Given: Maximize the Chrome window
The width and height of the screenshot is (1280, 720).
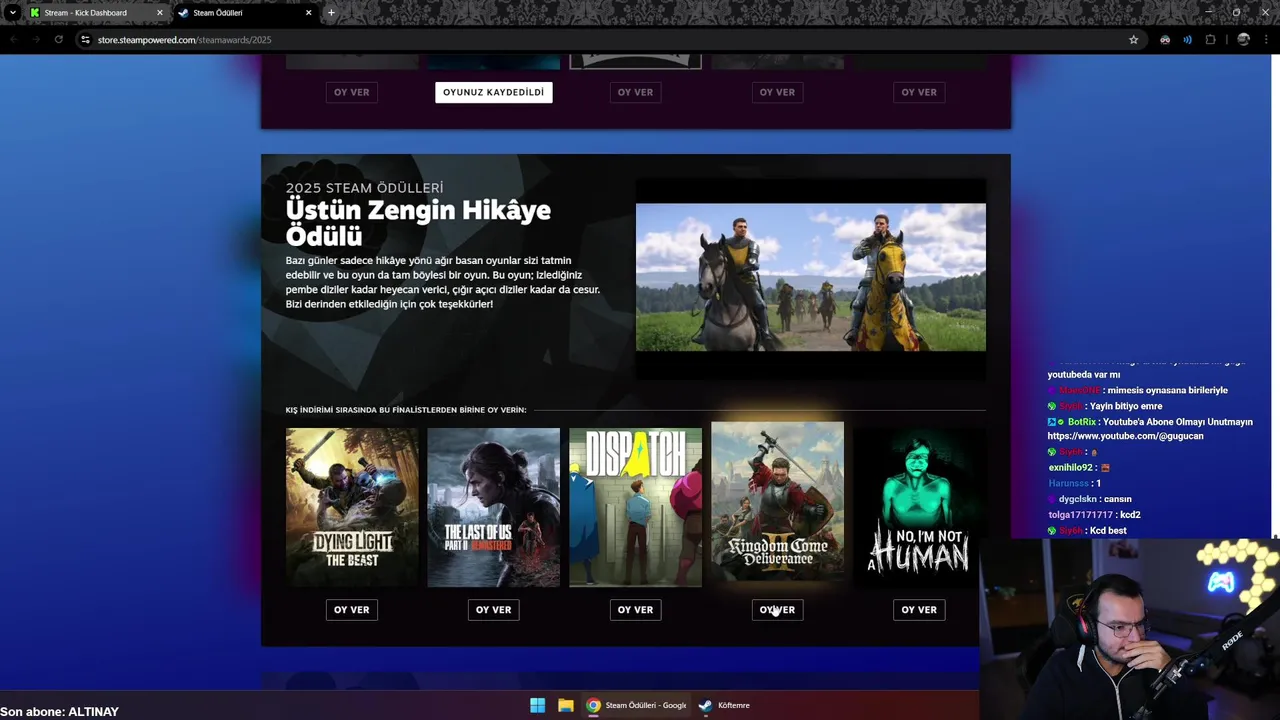Looking at the screenshot, I should 1236,12.
